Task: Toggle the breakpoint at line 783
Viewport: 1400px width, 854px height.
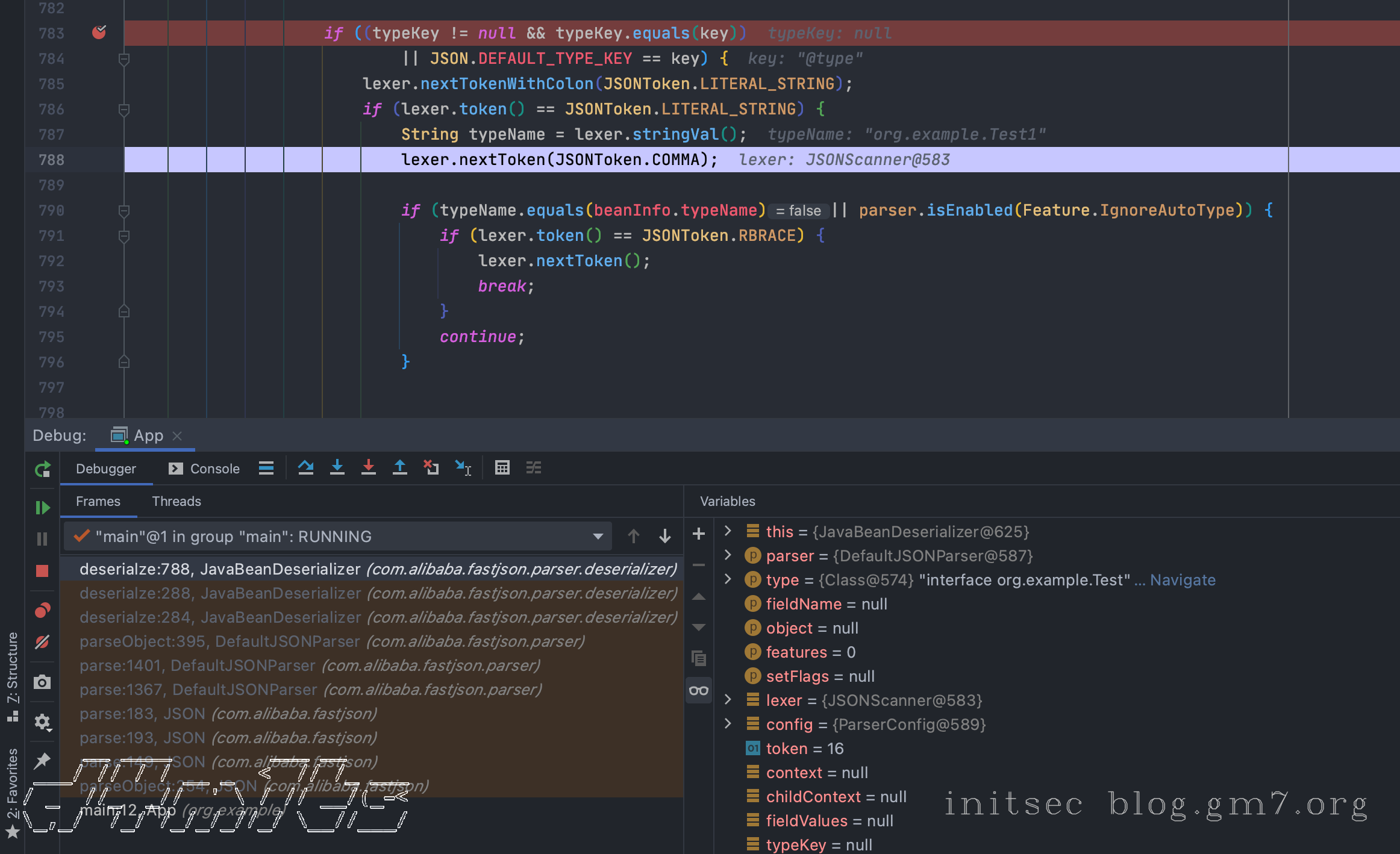Action: tap(99, 33)
